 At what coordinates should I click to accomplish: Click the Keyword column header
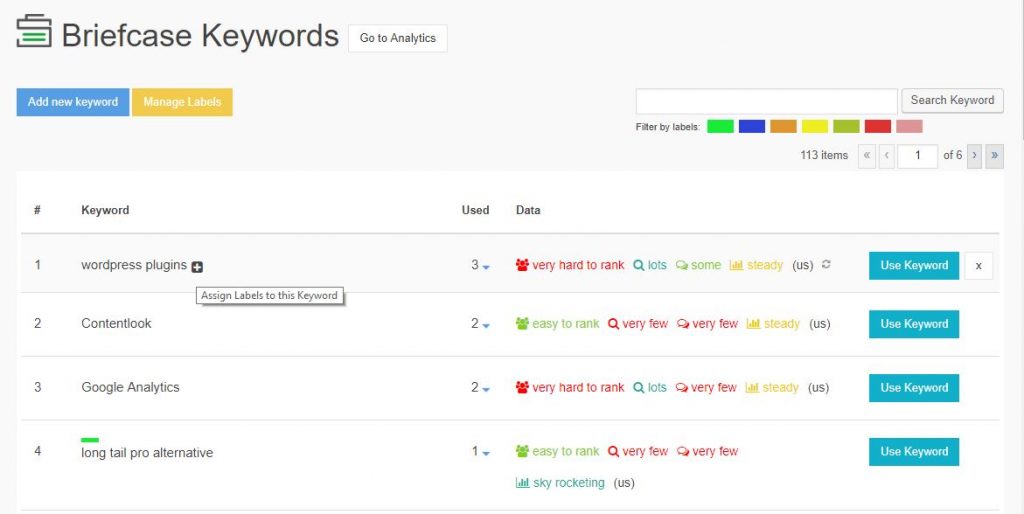[105, 210]
